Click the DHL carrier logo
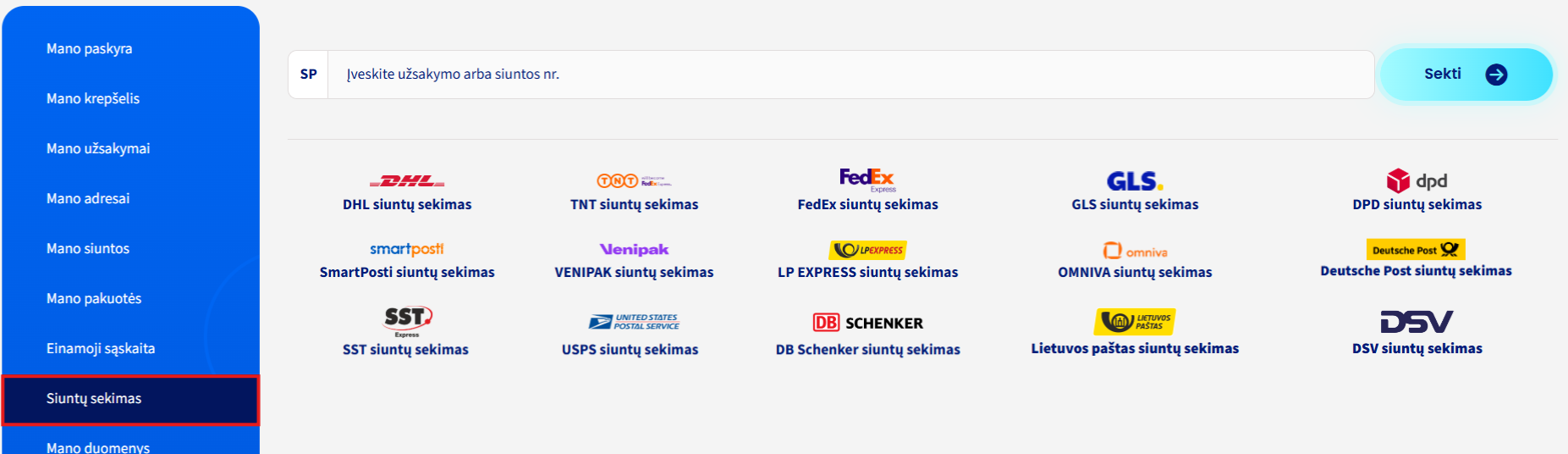The height and width of the screenshot is (454, 1568). tap(407, 181)
